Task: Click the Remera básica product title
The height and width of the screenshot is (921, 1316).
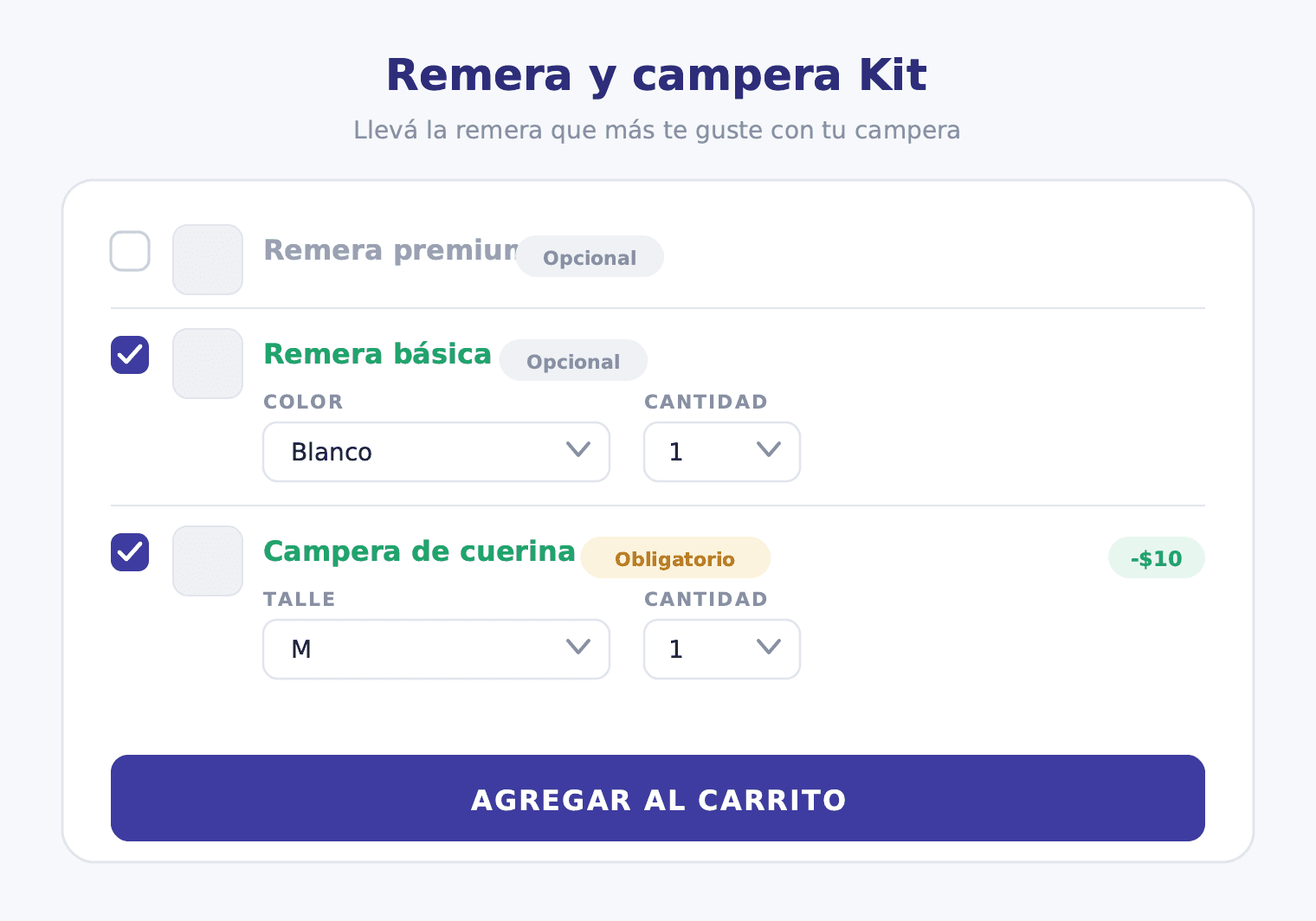Action: (x=377, y=354)
